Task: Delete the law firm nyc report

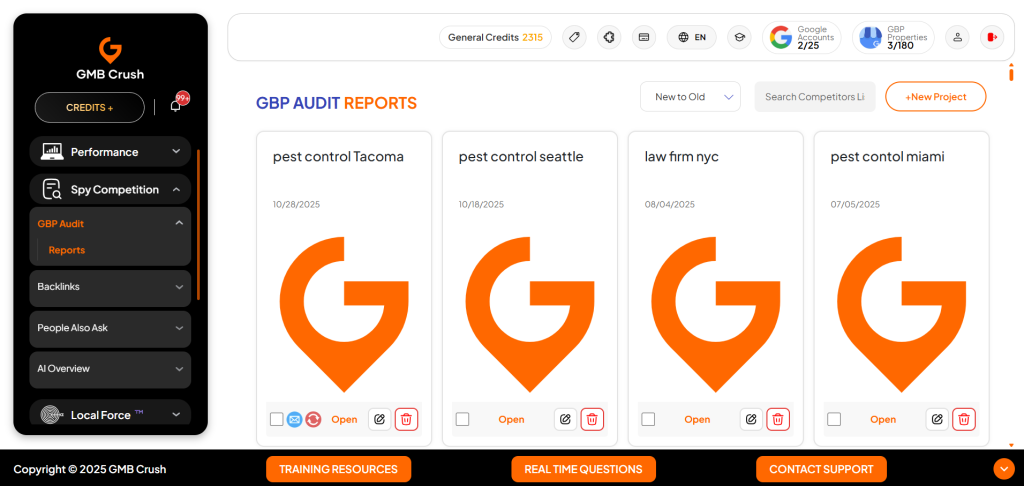Action: pyautogui.click(x=778, y=419)
